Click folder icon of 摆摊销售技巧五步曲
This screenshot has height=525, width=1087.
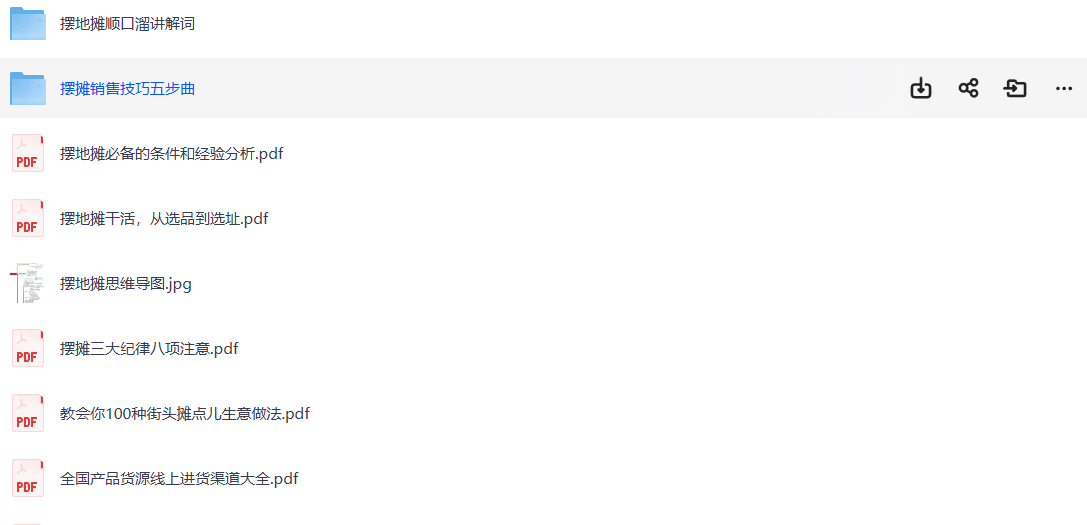click(28, 89)
